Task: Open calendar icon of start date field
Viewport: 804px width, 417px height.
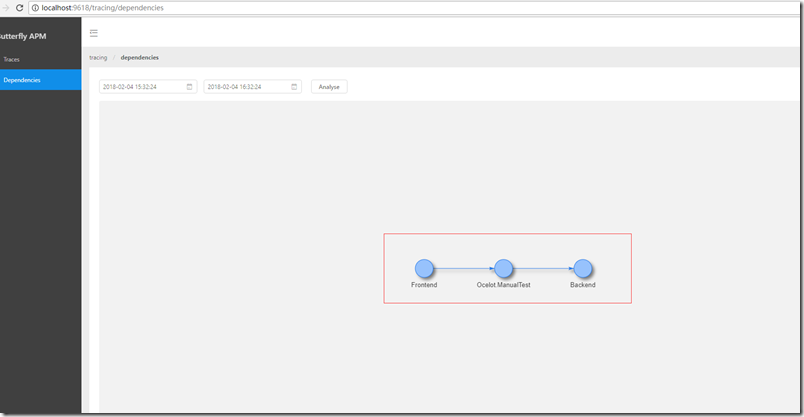Action: click(189, 87)
